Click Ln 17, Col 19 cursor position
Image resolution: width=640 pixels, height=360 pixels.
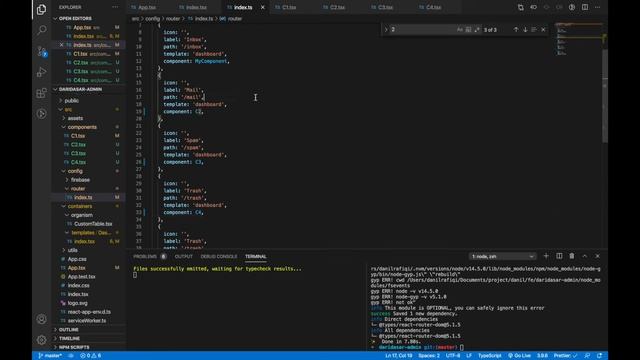click(x=398, y=356)
